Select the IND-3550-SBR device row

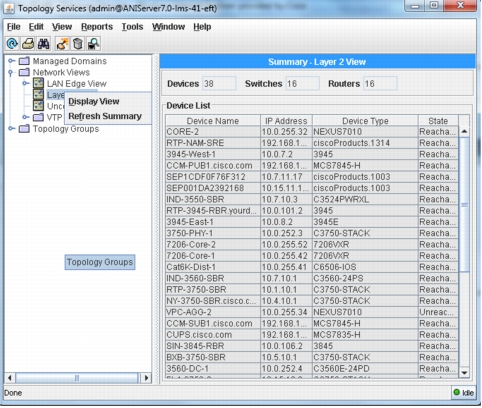coord(312,199)
